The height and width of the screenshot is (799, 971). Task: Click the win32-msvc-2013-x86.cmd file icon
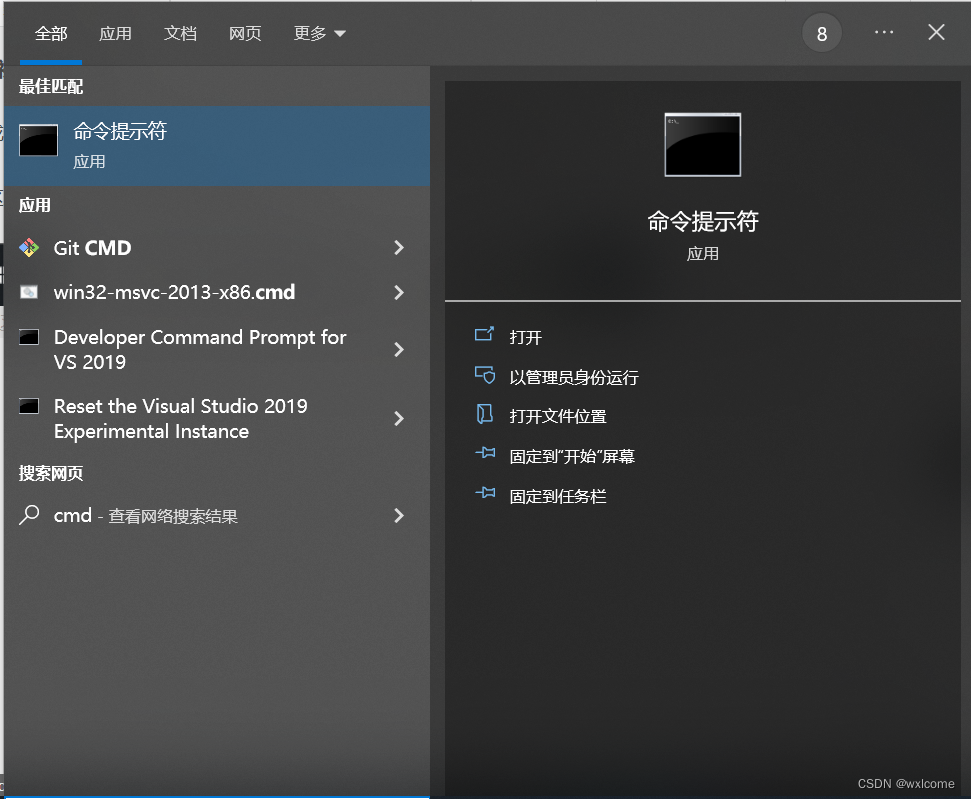29,292
